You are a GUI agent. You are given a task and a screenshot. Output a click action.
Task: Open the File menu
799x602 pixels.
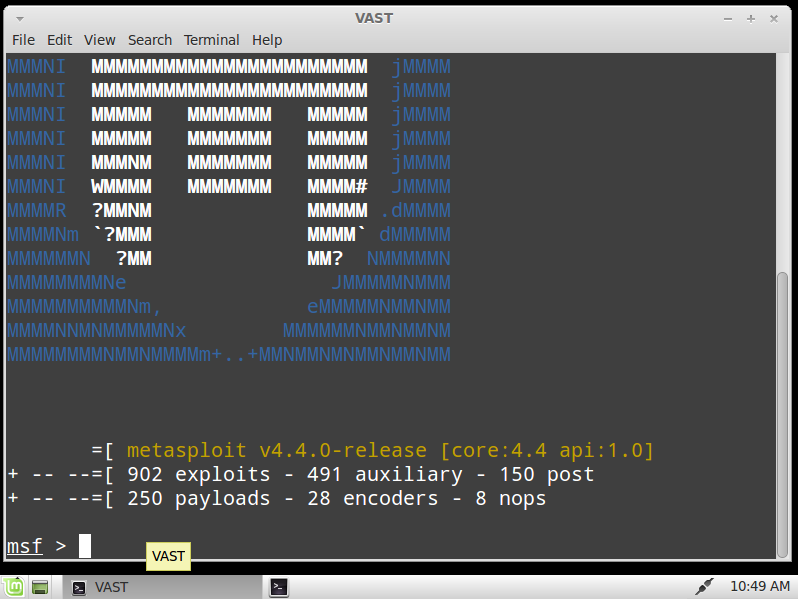tap(23, 40)
